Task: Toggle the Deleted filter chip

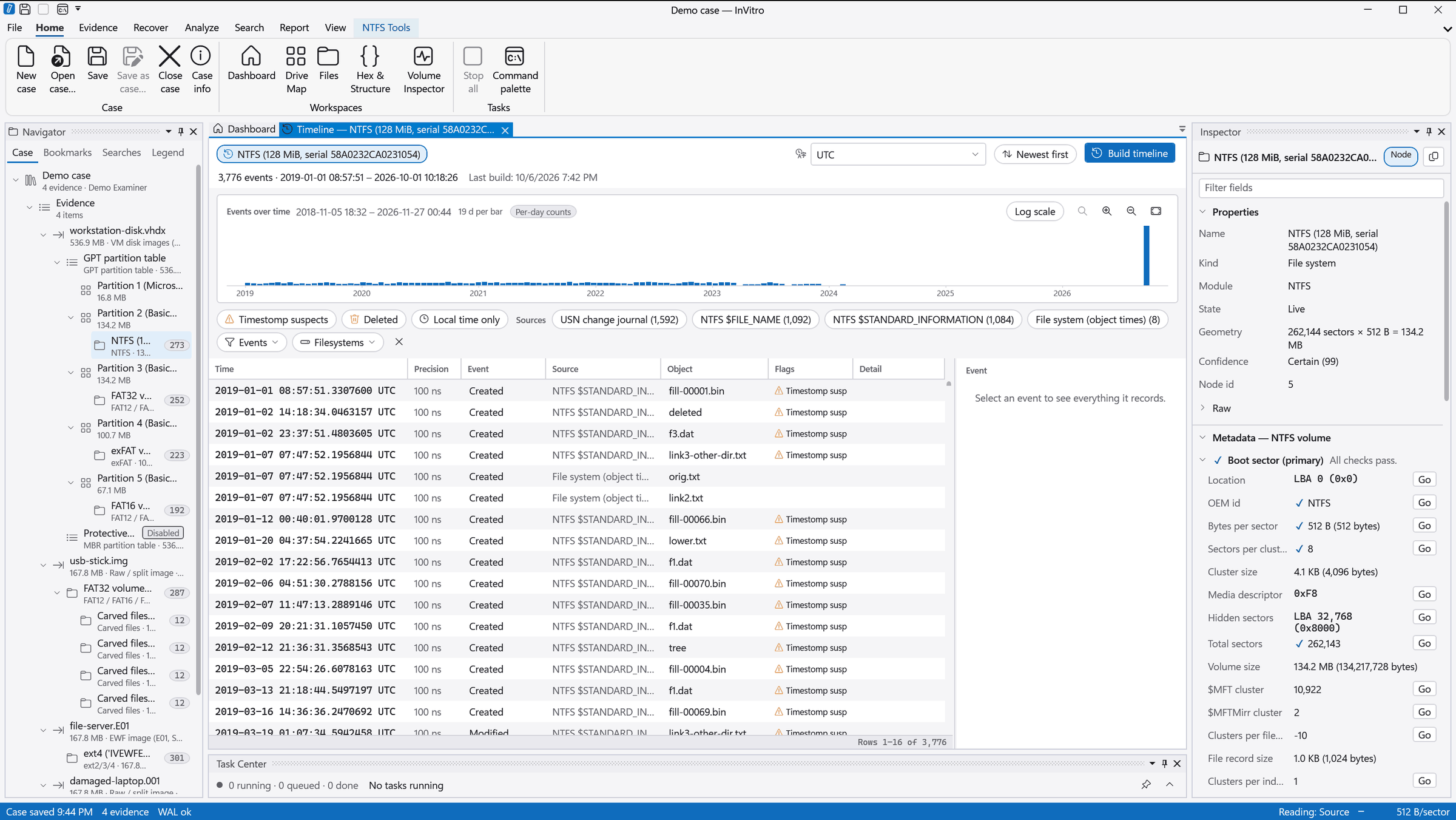Action: click(x=374, y=319)
